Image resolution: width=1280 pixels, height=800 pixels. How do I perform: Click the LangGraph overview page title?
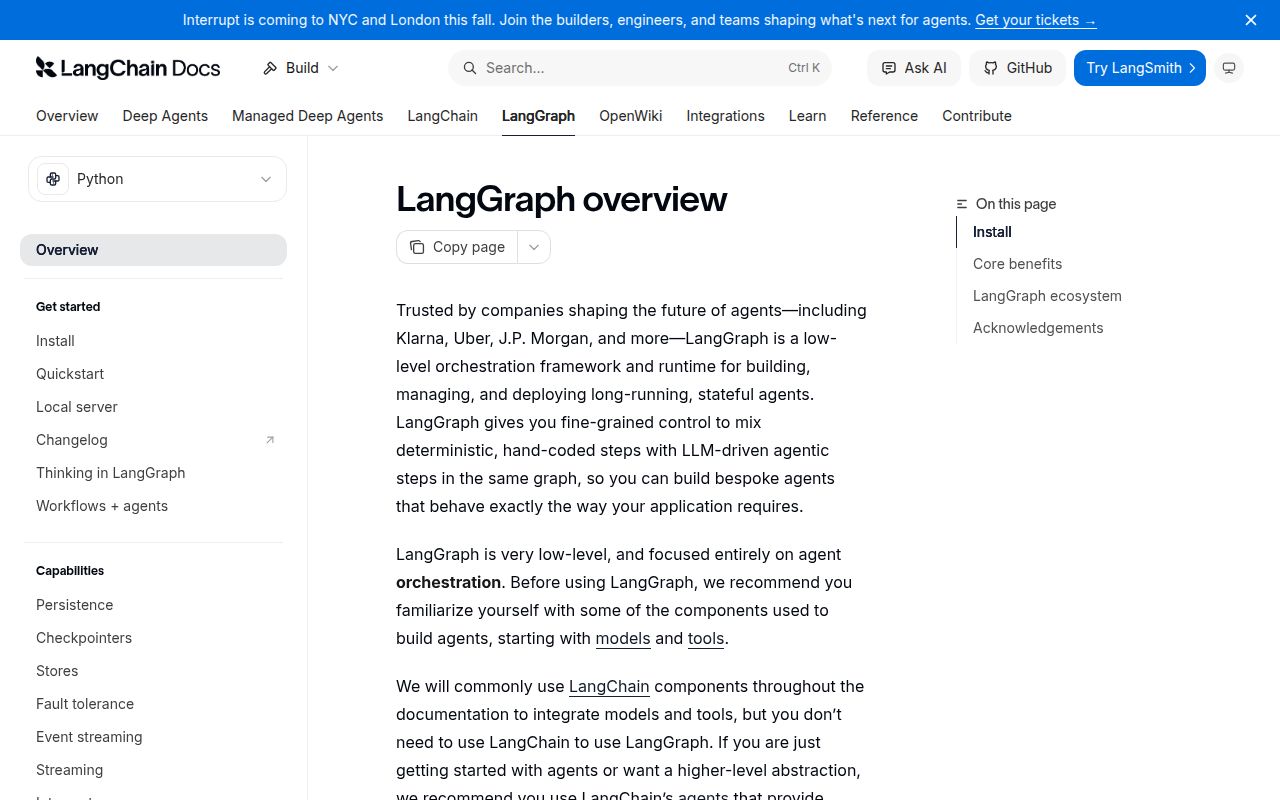point(561,199)
